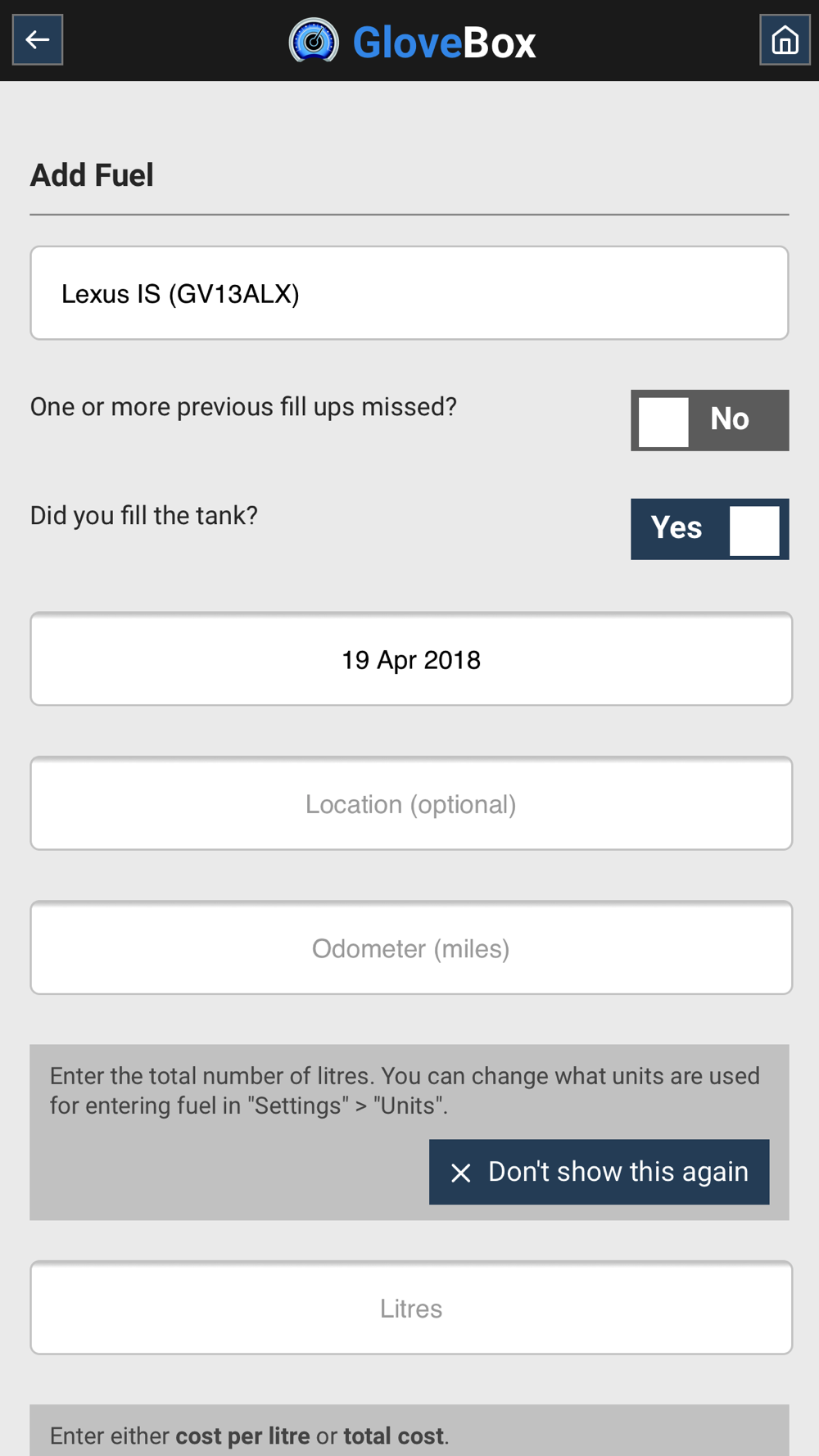
Task: Toggle the fill the tank switch
Action: click(x=709, y=529)
